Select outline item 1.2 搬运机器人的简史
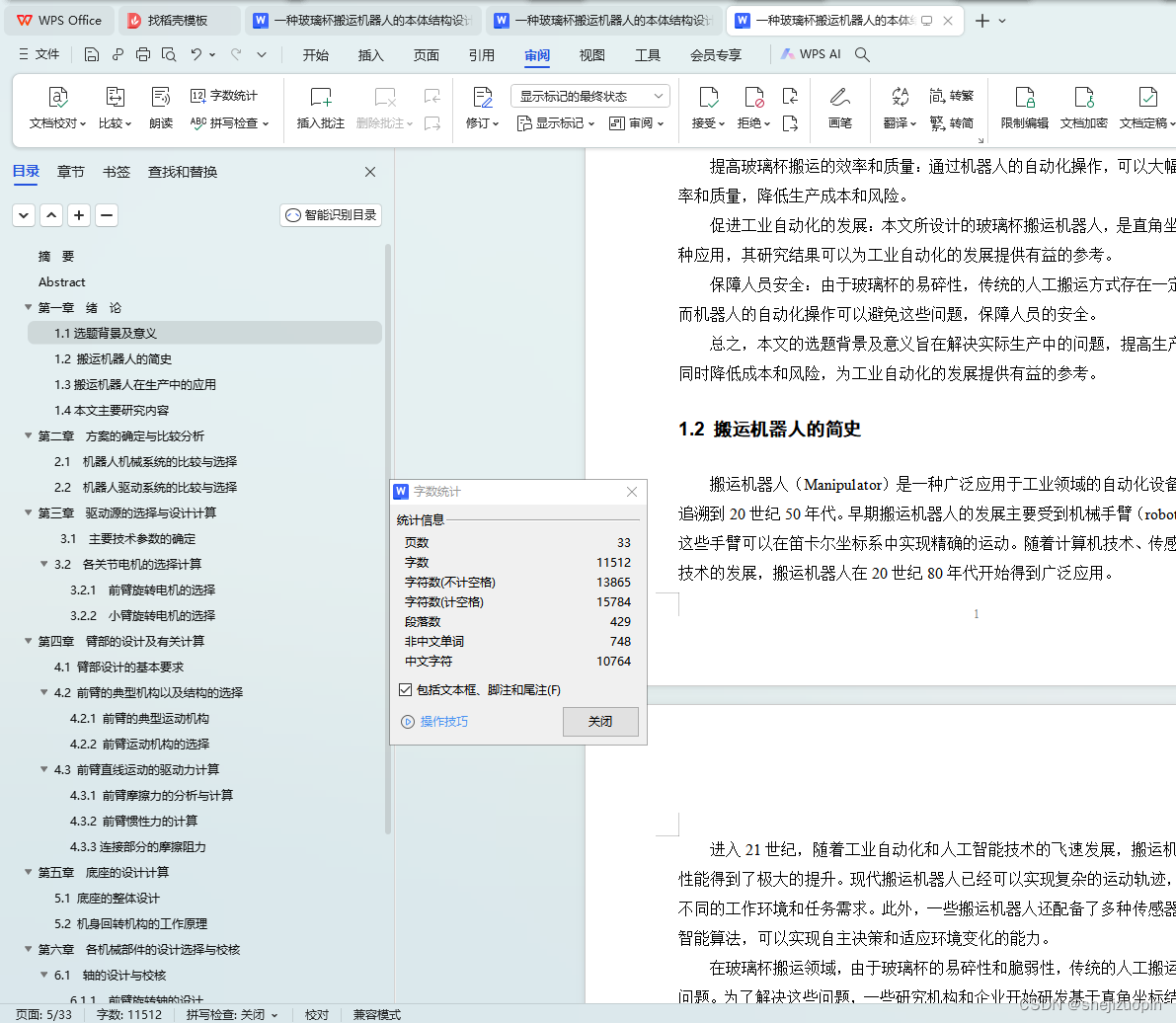 click(x=113, y=358)
